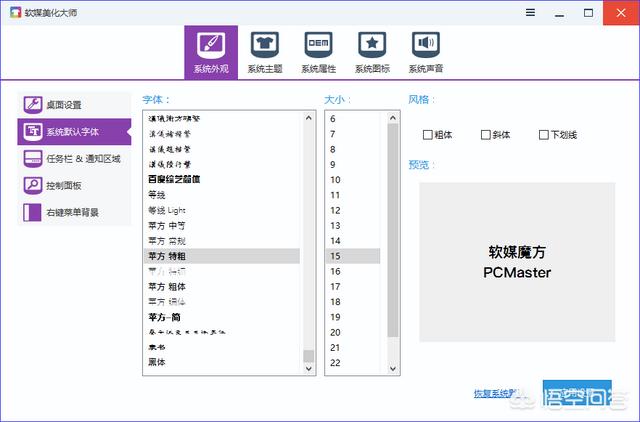The image size is (640, 422).
Task: Click font list scroll down arrow
Action: coord(308,368)
